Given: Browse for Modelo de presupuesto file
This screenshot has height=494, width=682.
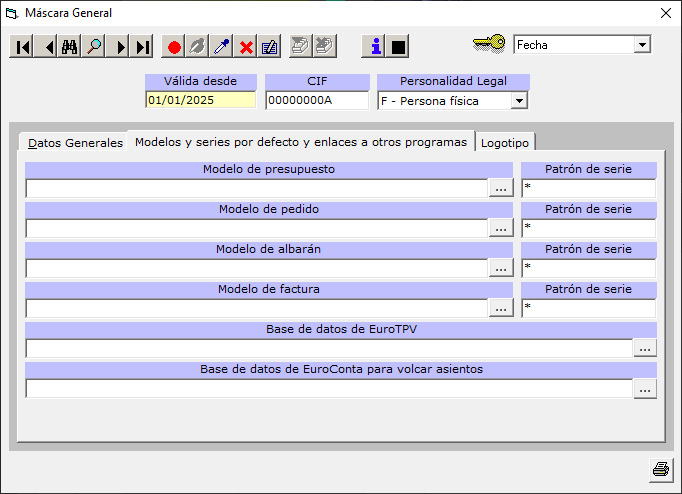Looking at the screenshot, I should (501, 188).
